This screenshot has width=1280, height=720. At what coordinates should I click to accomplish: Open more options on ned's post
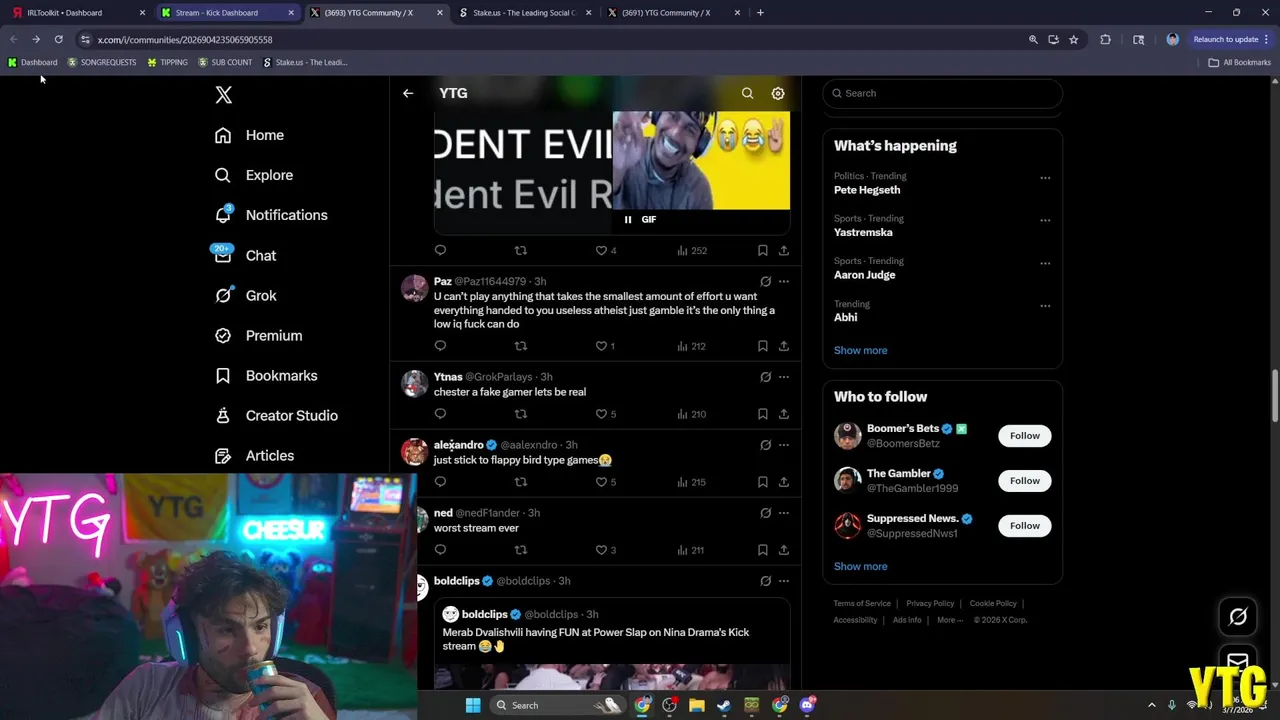[x=784, y=514]
